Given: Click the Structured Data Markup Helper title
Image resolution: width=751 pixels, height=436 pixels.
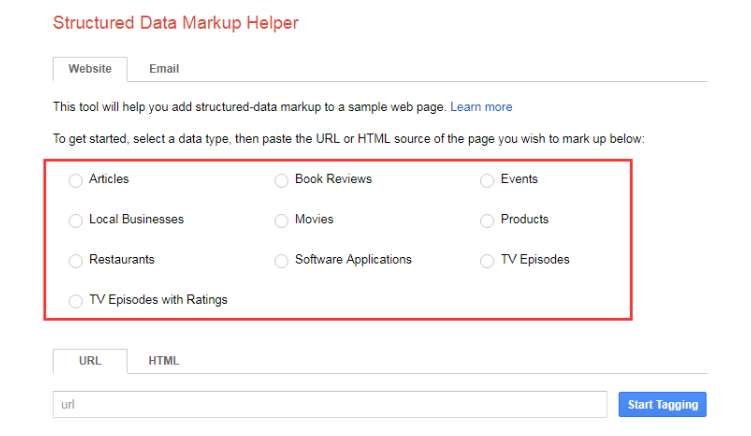Looking at the screenshot, I should (176, 23).
